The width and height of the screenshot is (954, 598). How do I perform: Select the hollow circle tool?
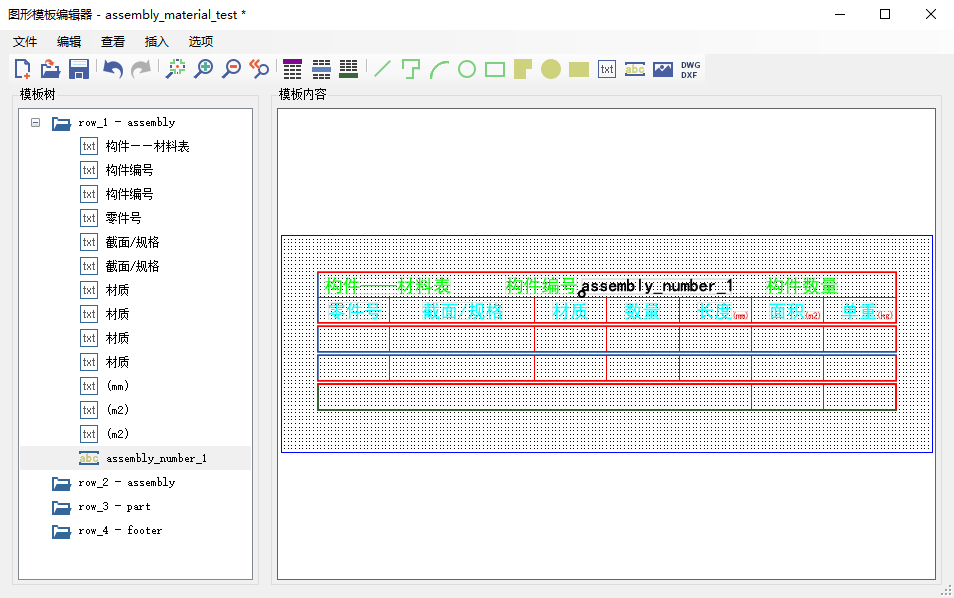(467, 69)
